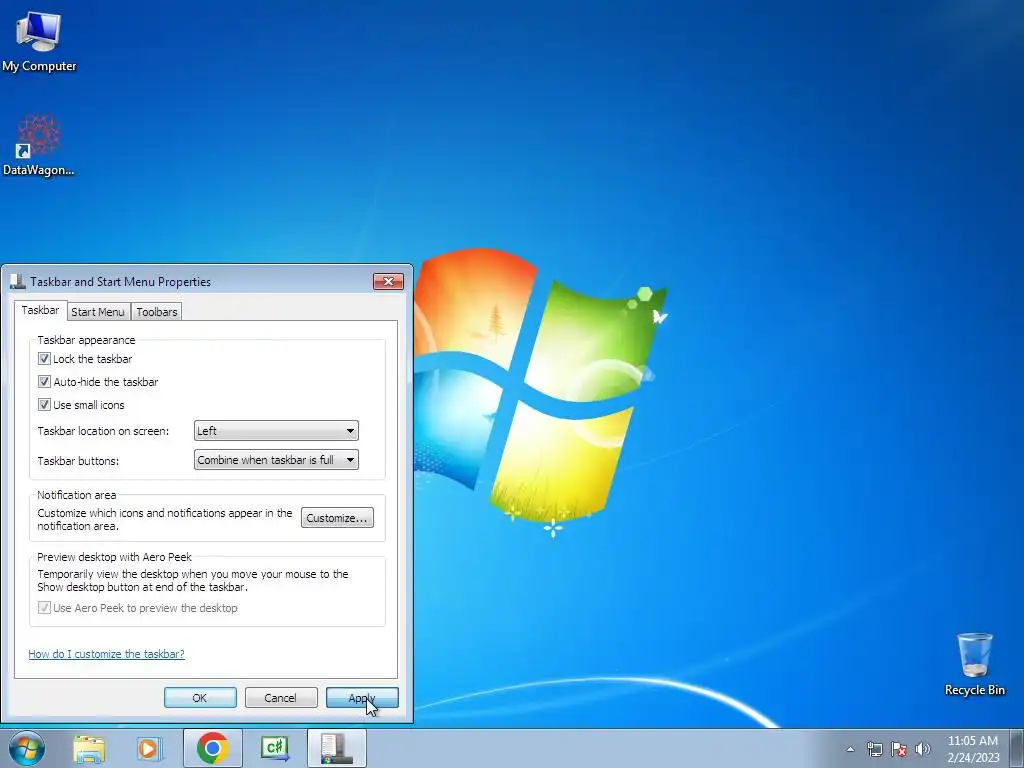Select Taskbar Properties taskbar button
The width and height of the screenshot is (1024, 768).
337,748
